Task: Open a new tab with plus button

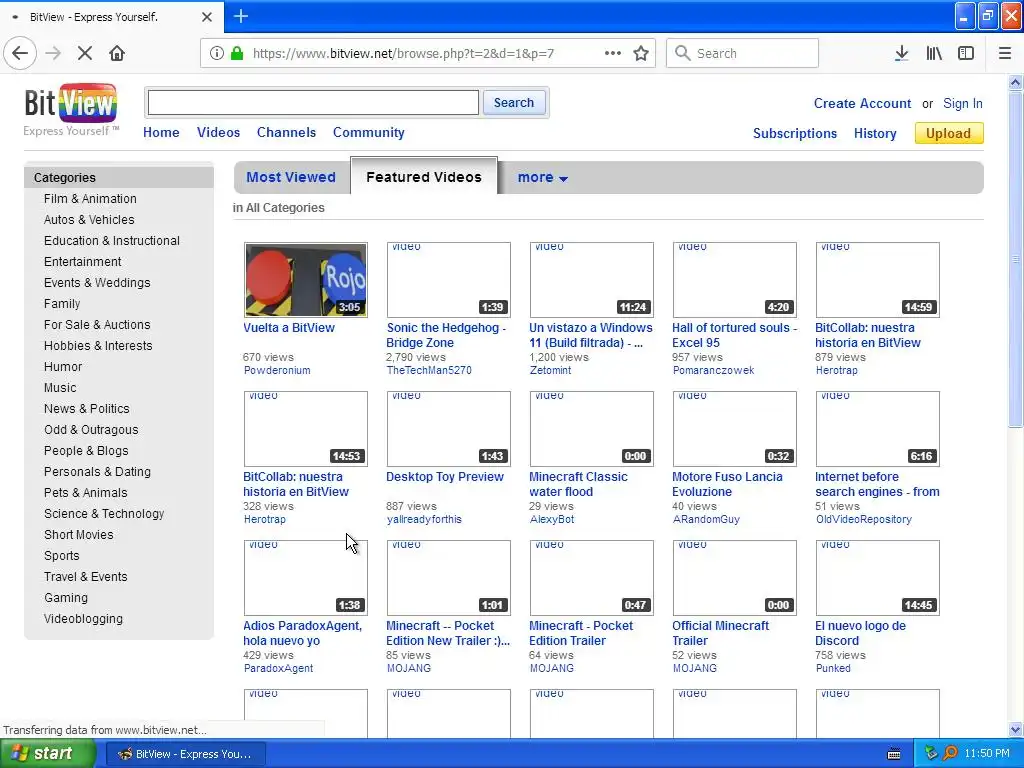Action: (240, 16)
